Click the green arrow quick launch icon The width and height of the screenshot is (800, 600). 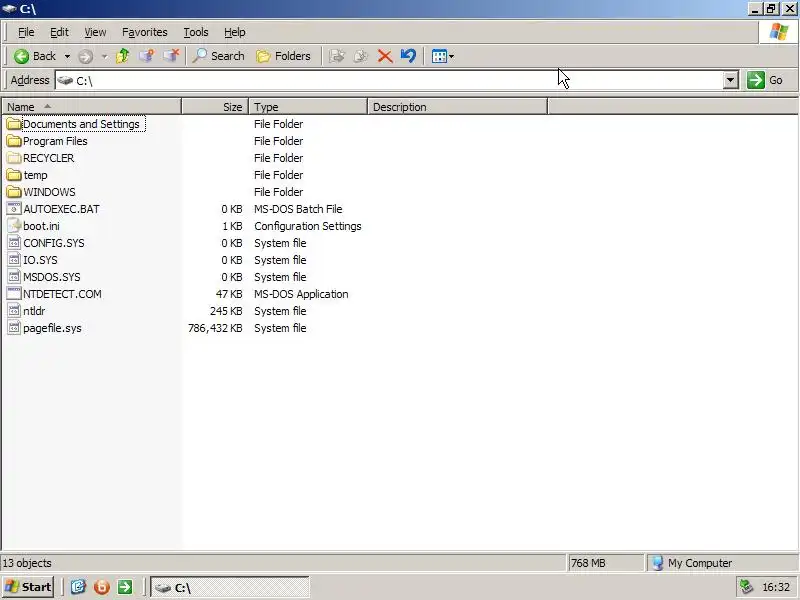click(125, 587)
